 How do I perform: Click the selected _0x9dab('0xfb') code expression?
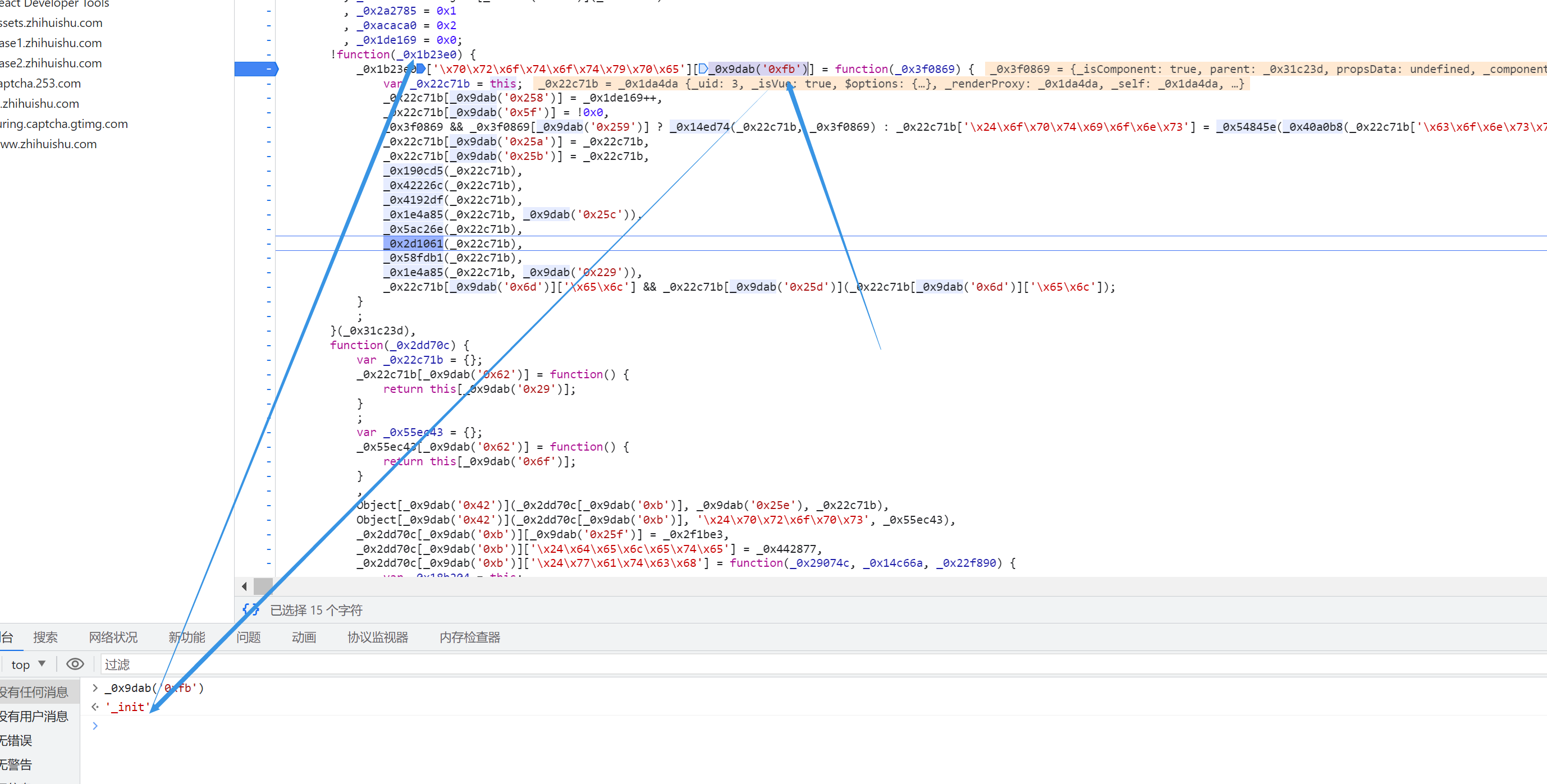tap(757, 69)
